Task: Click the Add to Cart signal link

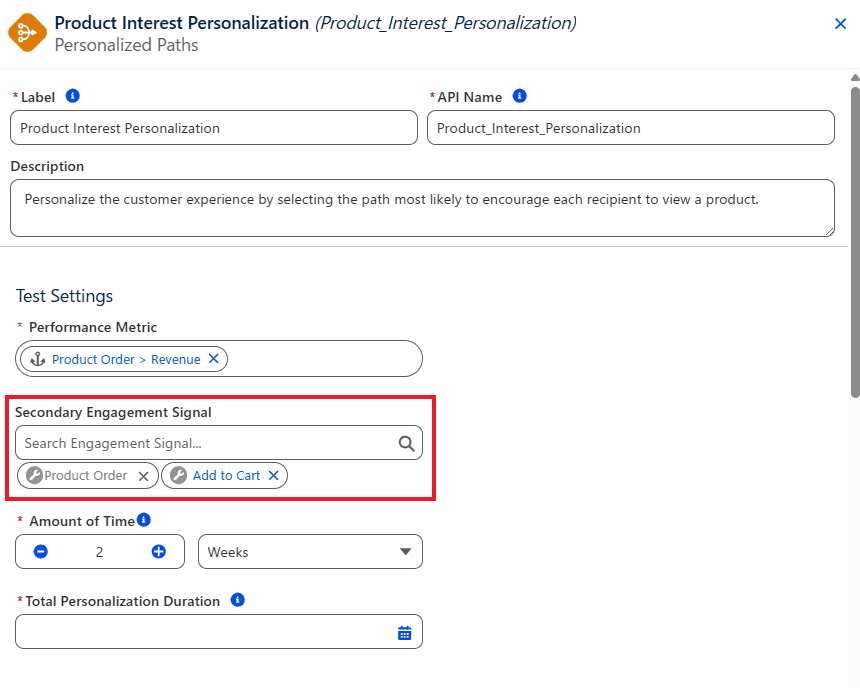Action: point(226,476)
